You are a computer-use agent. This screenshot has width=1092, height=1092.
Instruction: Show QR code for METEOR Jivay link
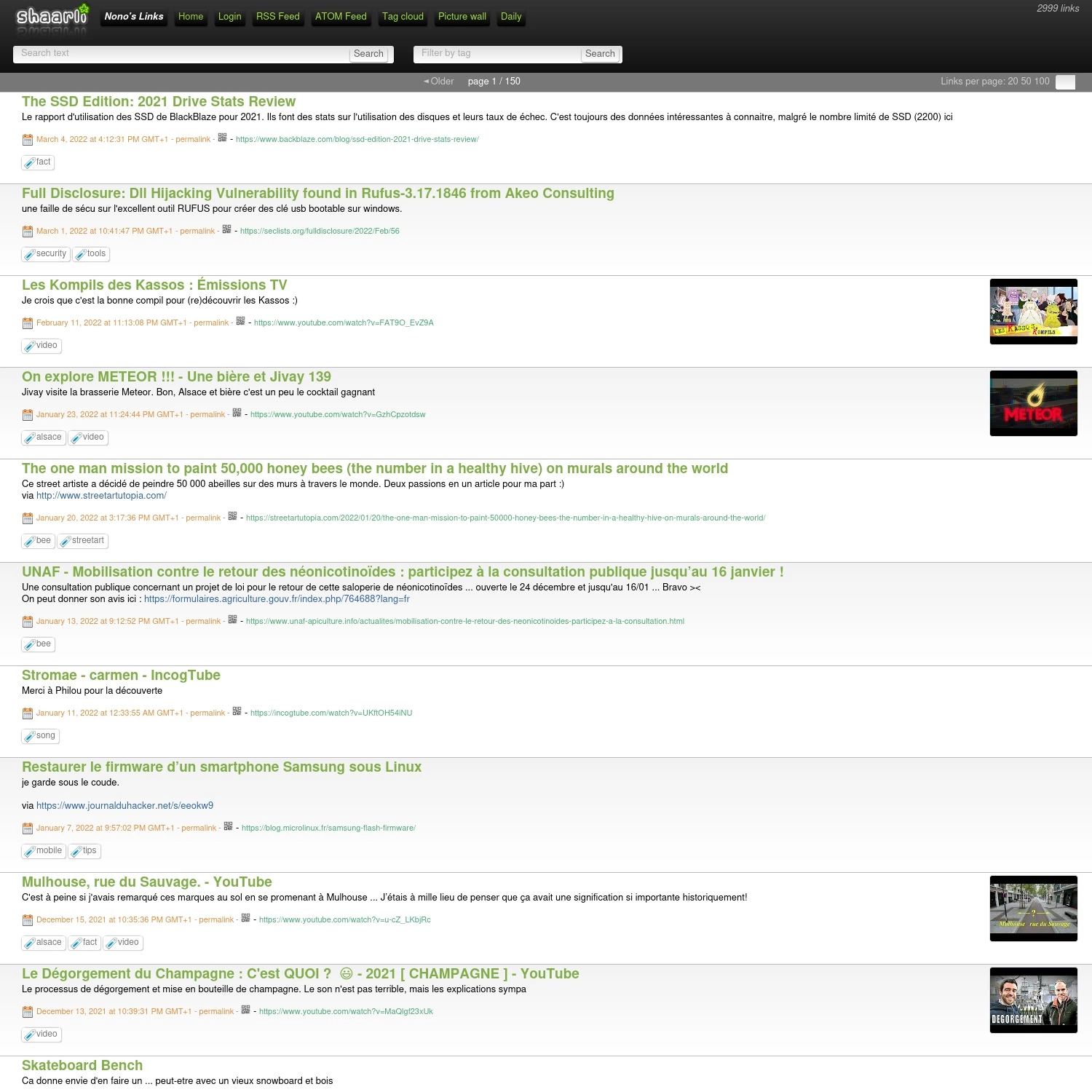click(237, 412)
